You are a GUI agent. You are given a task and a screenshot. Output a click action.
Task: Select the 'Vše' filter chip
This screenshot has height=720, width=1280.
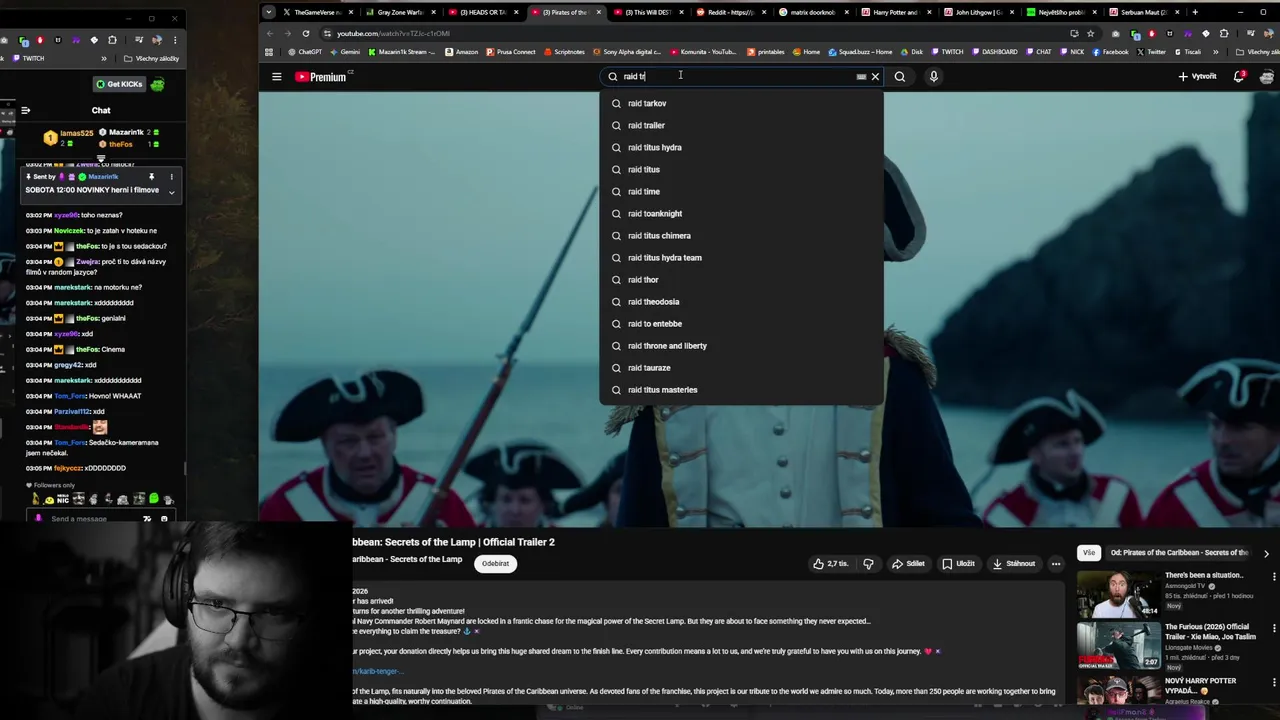pyautogui.click(x=1088, y=552)
